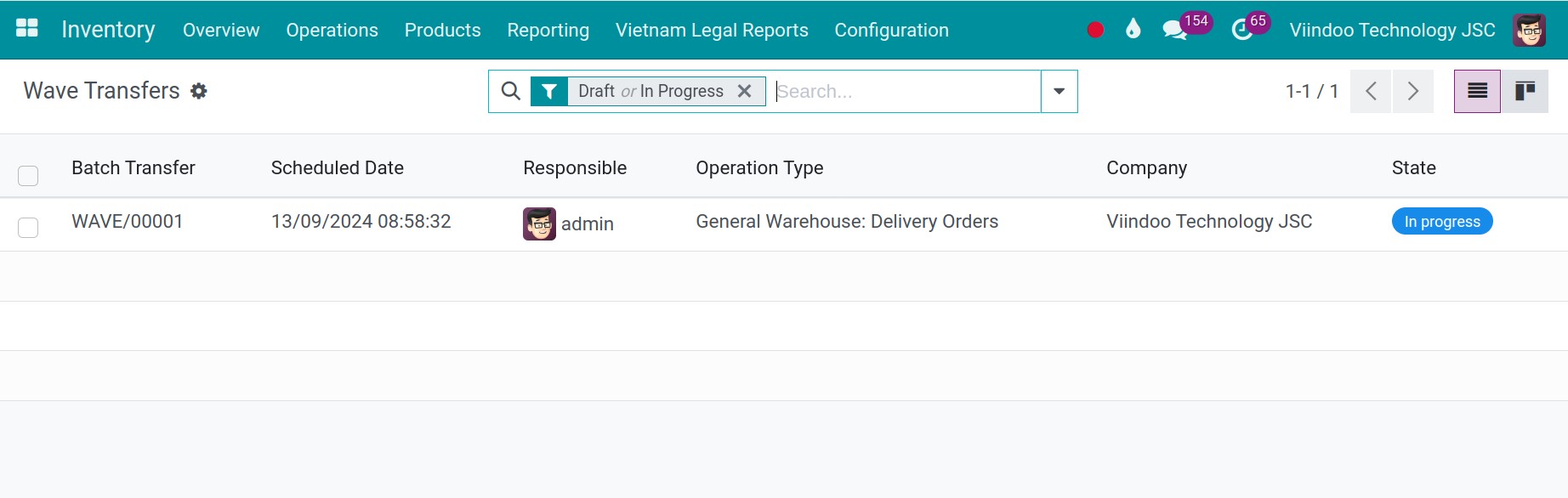Tick the checkbox for WAVE/00001
Image resolution: width=1568 pixels, height=498 pixels.
(28, 228)
